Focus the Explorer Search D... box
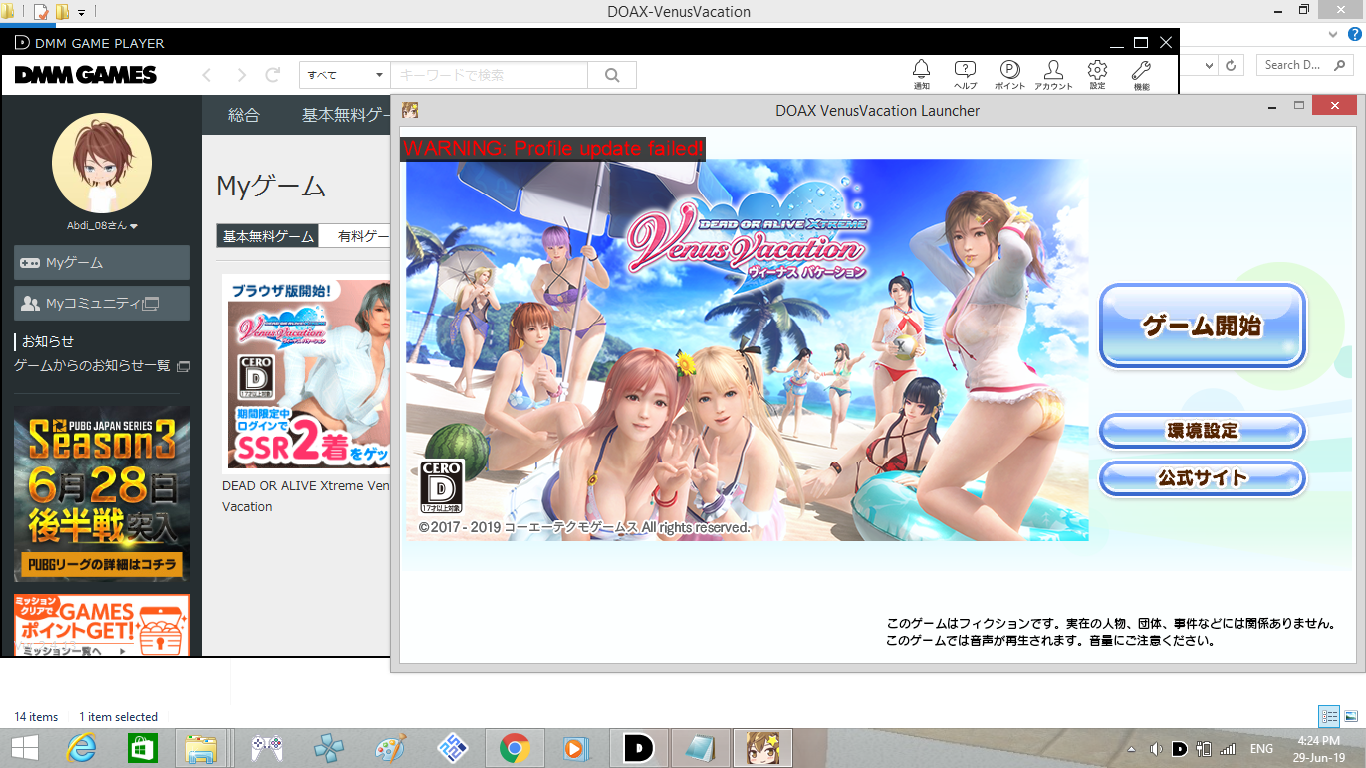Viewport: 1366px width, 768px height. pos(1304,65)
